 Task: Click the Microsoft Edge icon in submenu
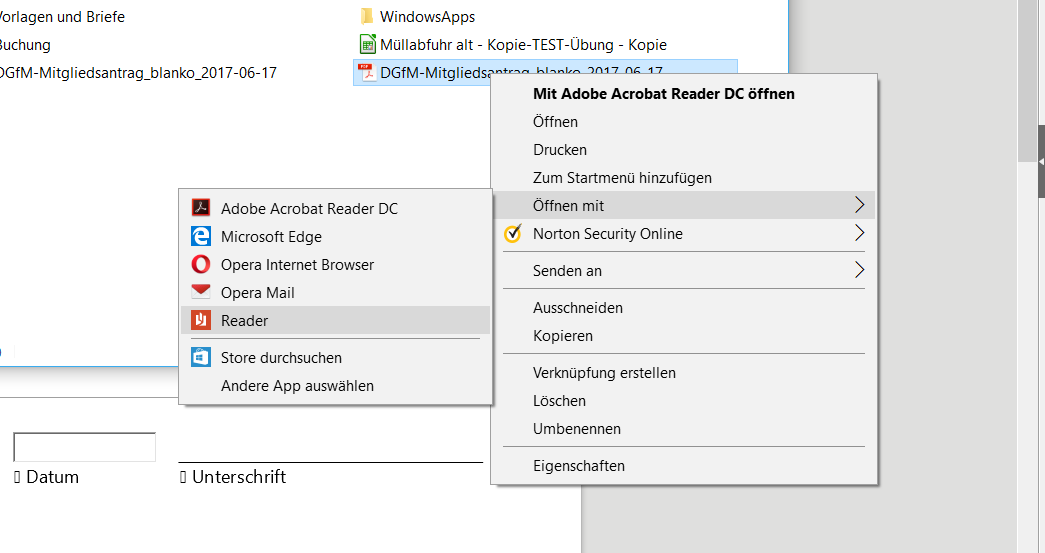click(x=201, y=236)
